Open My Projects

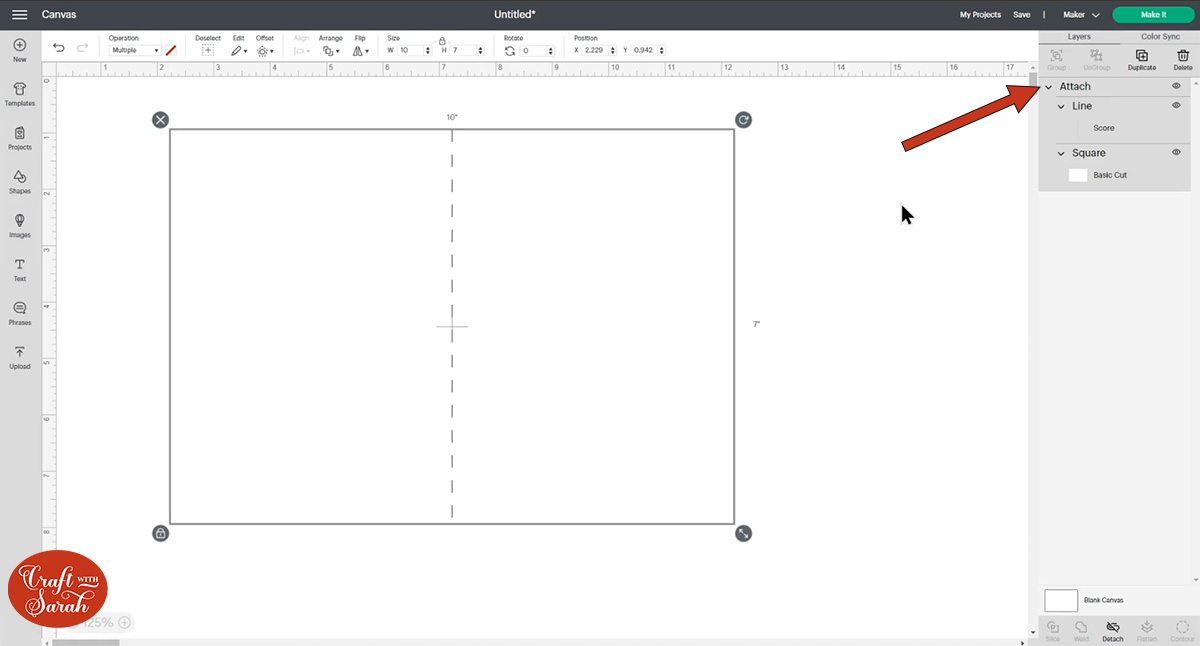point(980,15)
